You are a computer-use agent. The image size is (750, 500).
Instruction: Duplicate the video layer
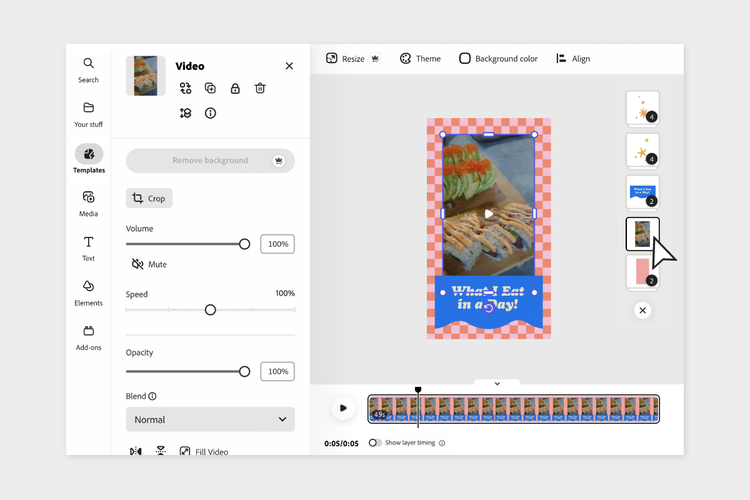tap(210, 88)
